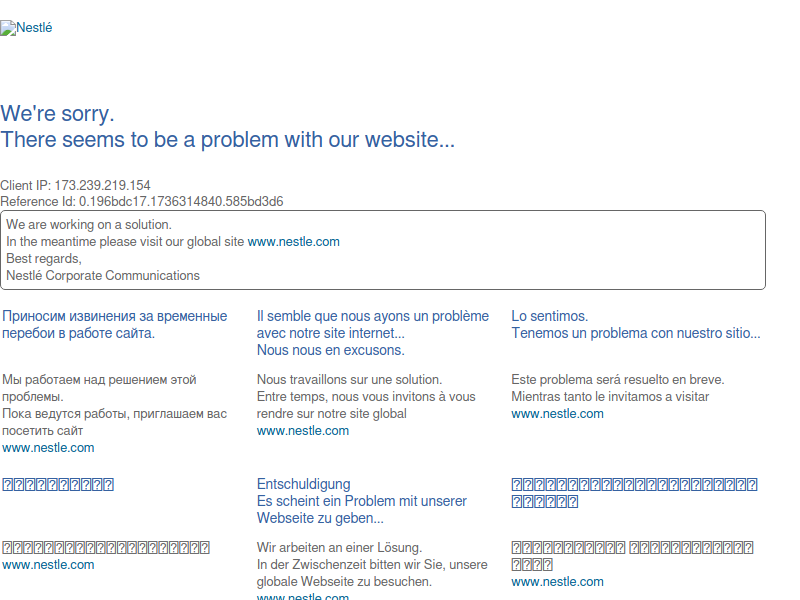
Task: Open www.nestle.com link under Russian text
Action: pos(48,448)
